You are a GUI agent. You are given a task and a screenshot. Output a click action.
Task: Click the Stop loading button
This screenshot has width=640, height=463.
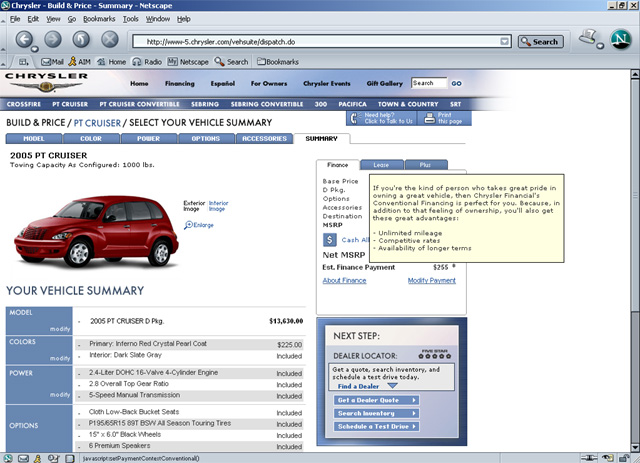110,40
